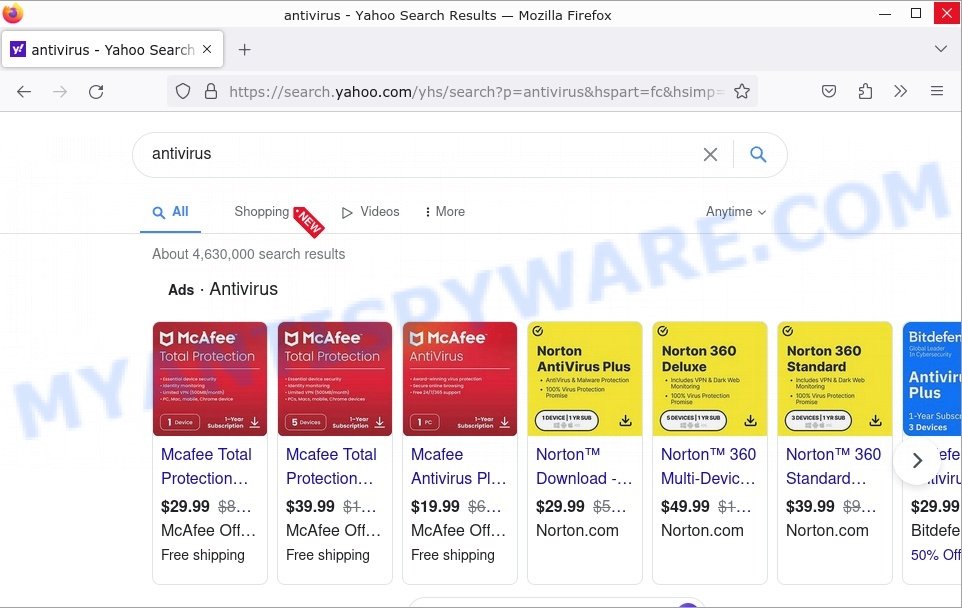Reload the current page

(x=96, y=92)
